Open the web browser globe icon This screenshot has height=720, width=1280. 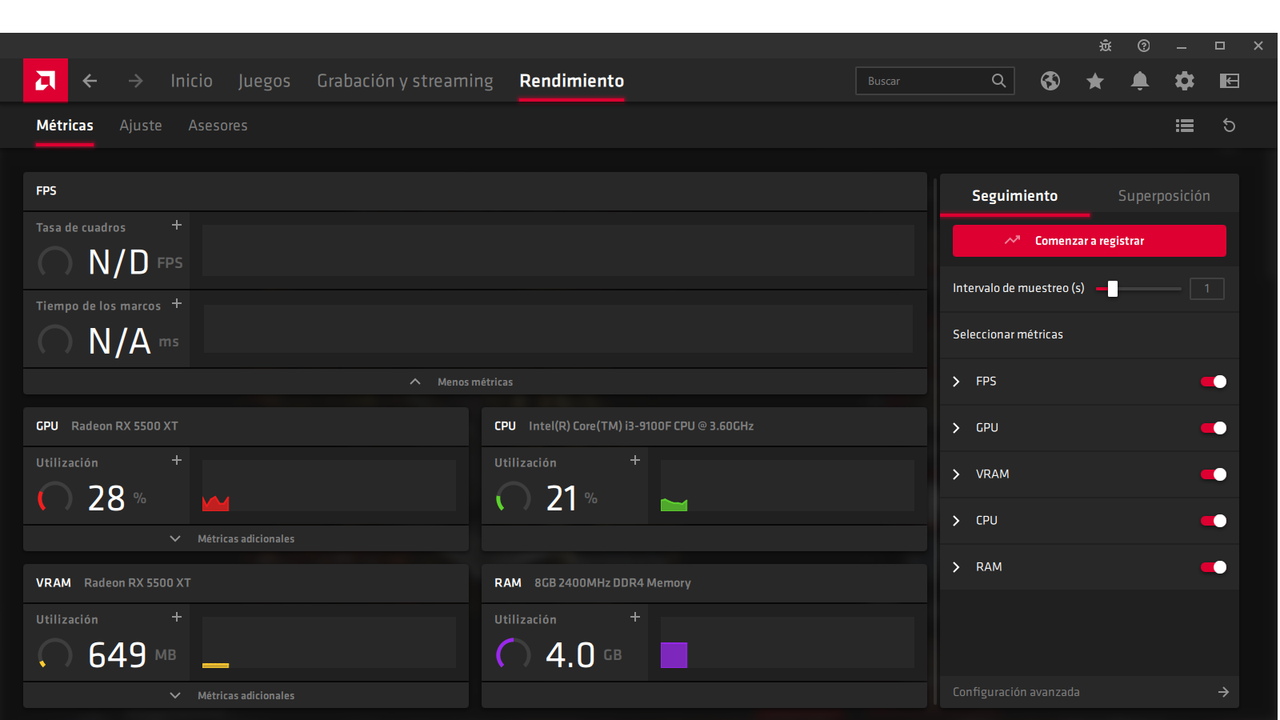coord(1050,81)
